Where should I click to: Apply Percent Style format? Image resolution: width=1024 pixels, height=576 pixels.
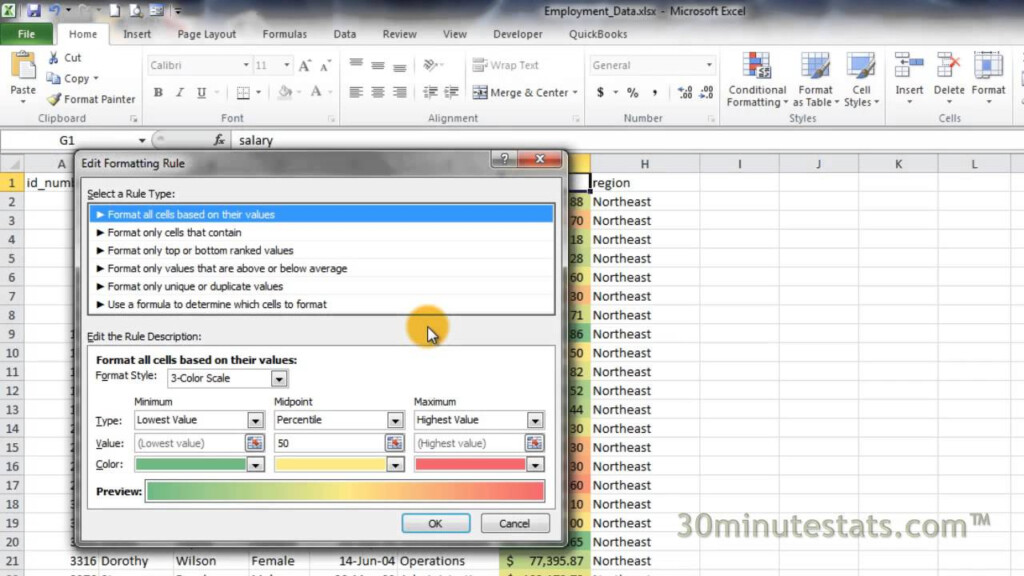click(x=632, y=93)
